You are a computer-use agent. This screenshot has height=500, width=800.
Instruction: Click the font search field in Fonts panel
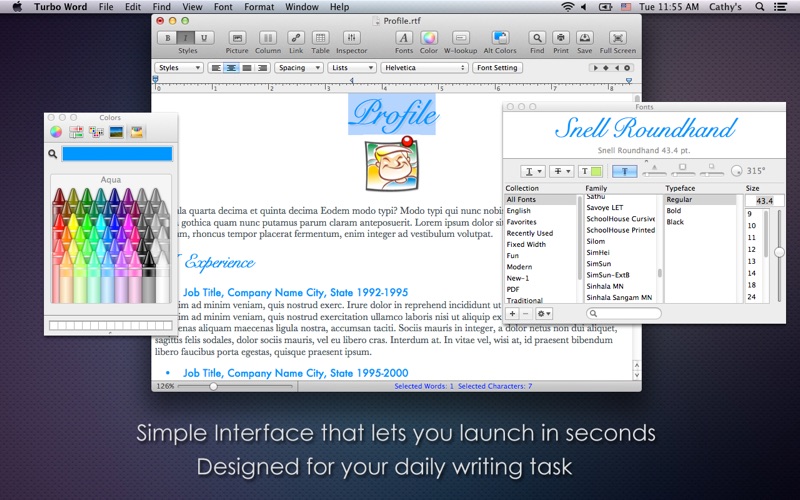pos(623,314)
